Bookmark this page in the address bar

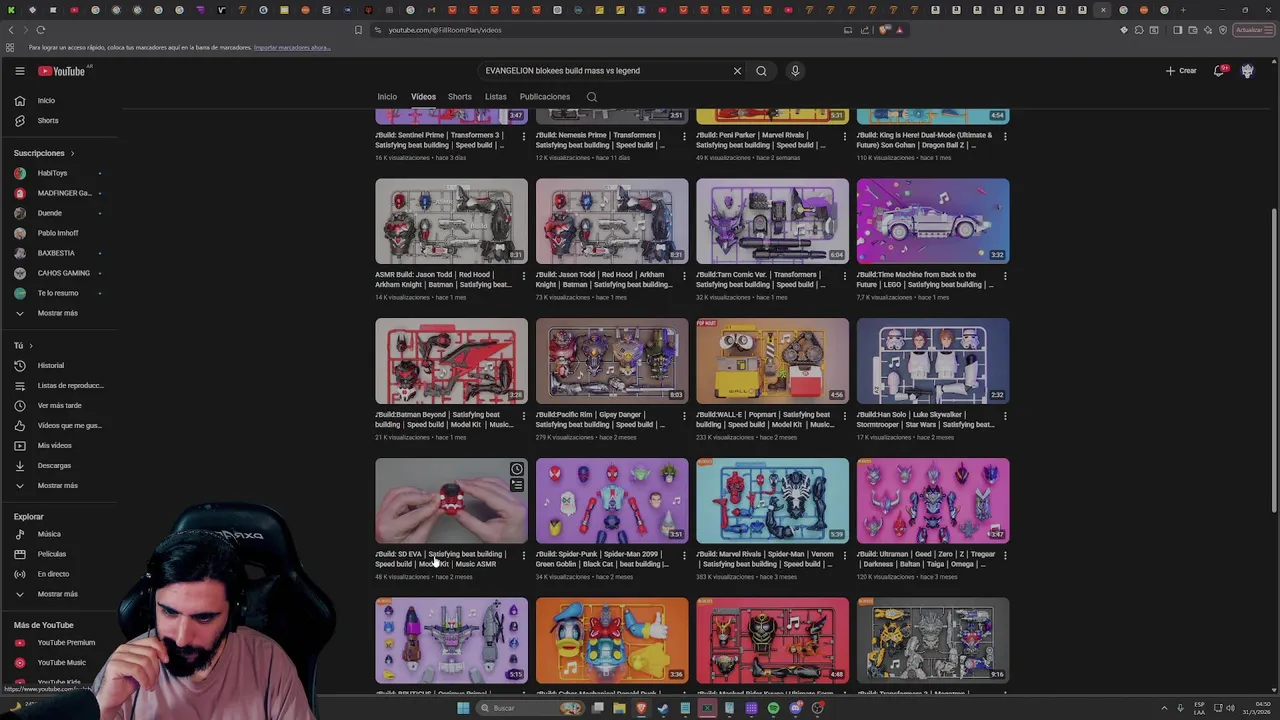(358, 30)
